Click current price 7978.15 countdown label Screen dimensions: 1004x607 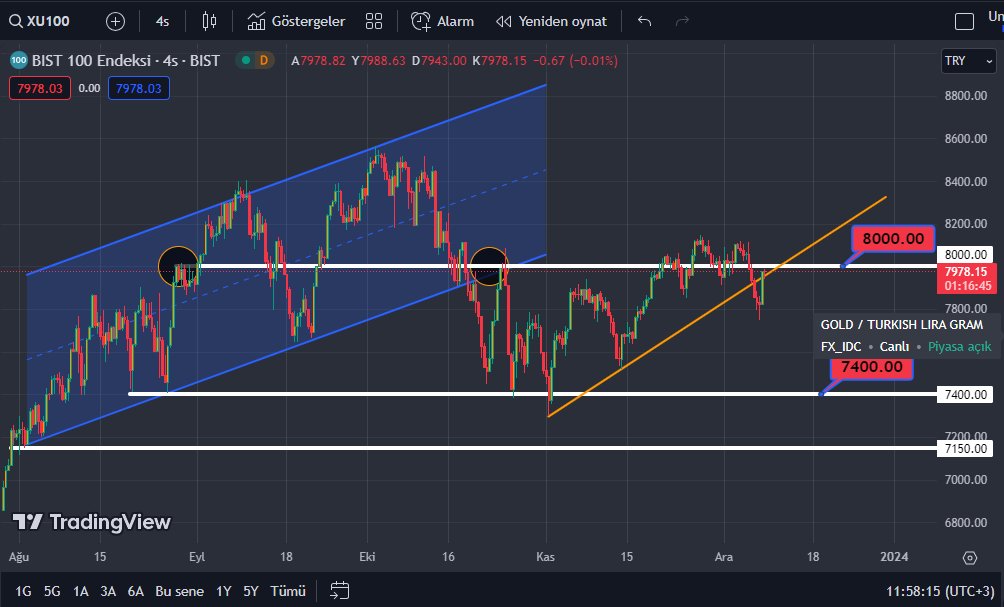point(968,279)
